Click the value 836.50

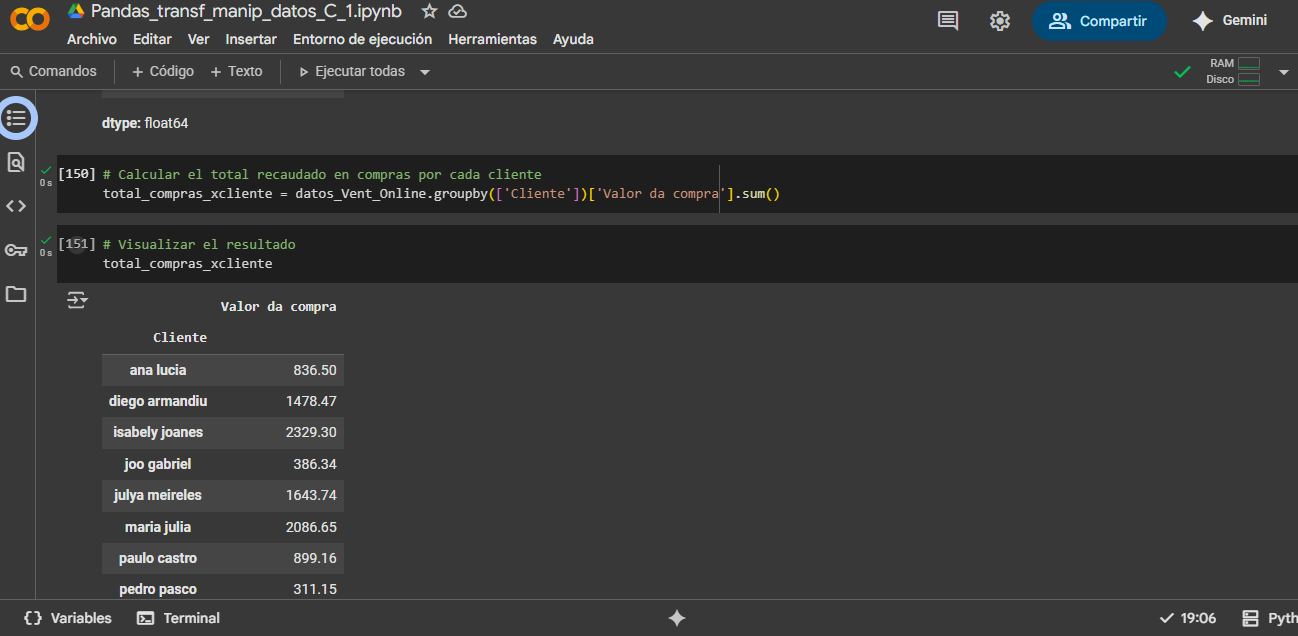click(315, 370)
